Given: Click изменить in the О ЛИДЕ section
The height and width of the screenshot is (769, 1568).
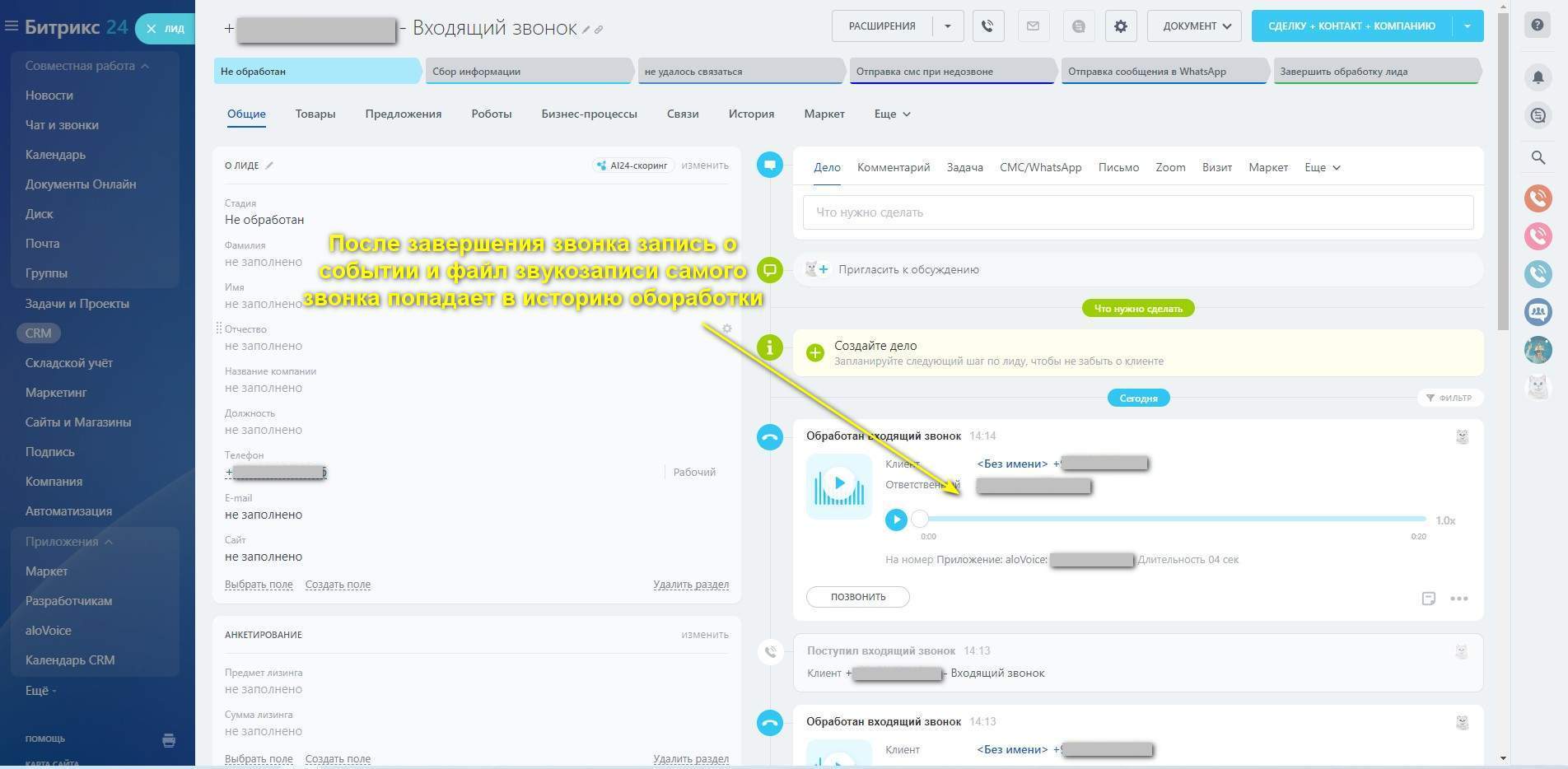Looking at the screenshot, I should (705, 165).
